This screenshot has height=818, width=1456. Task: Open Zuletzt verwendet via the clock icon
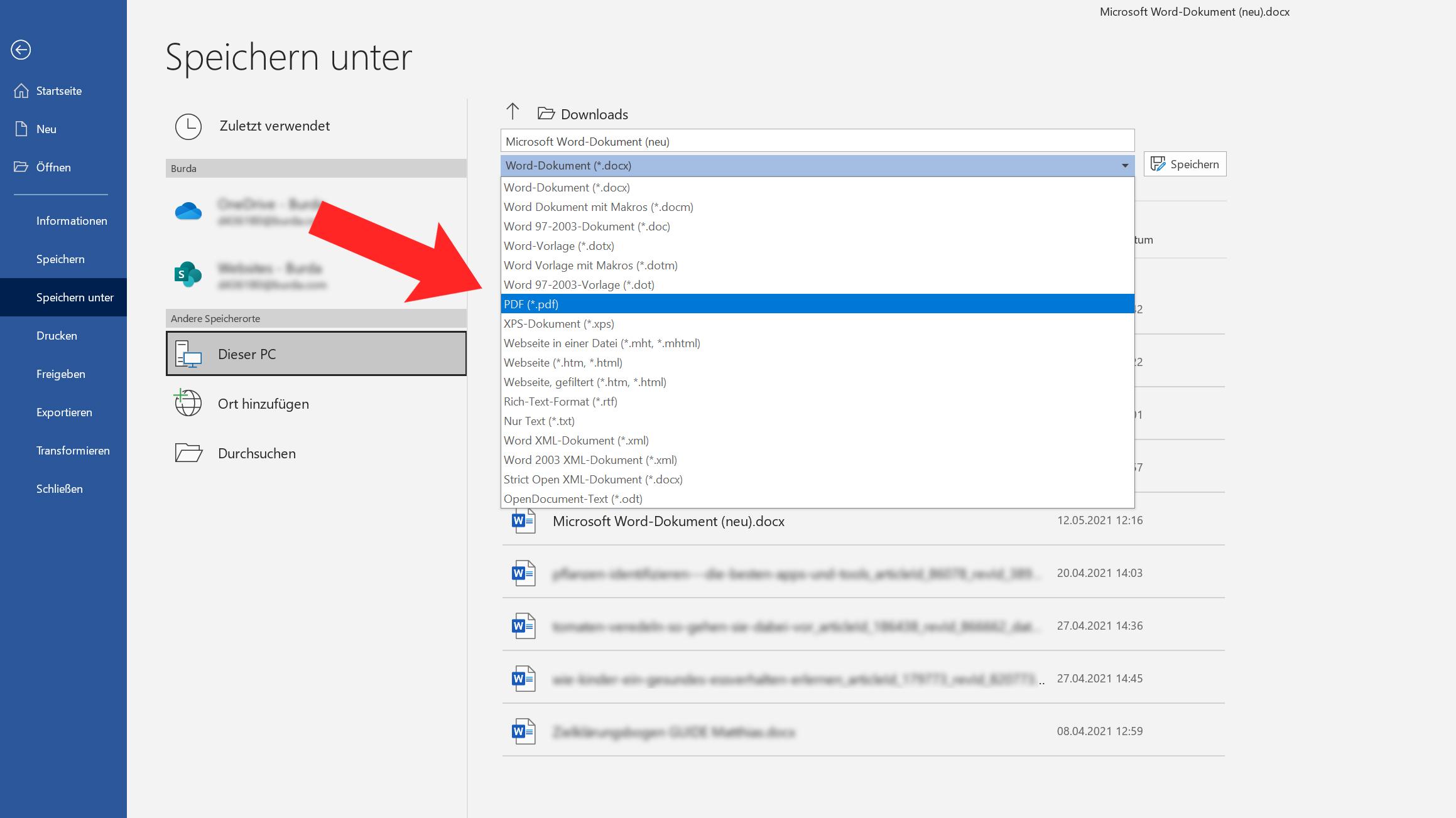pos(188,126)
